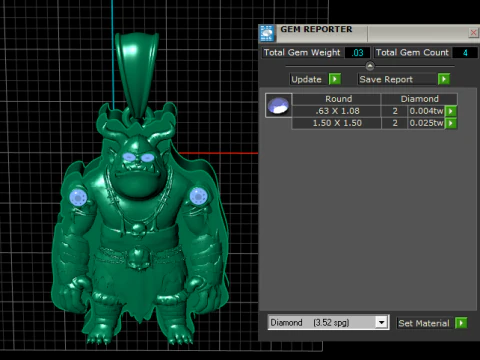
Task: Click the green arrow beside Save Report
Action: (444, 79)
